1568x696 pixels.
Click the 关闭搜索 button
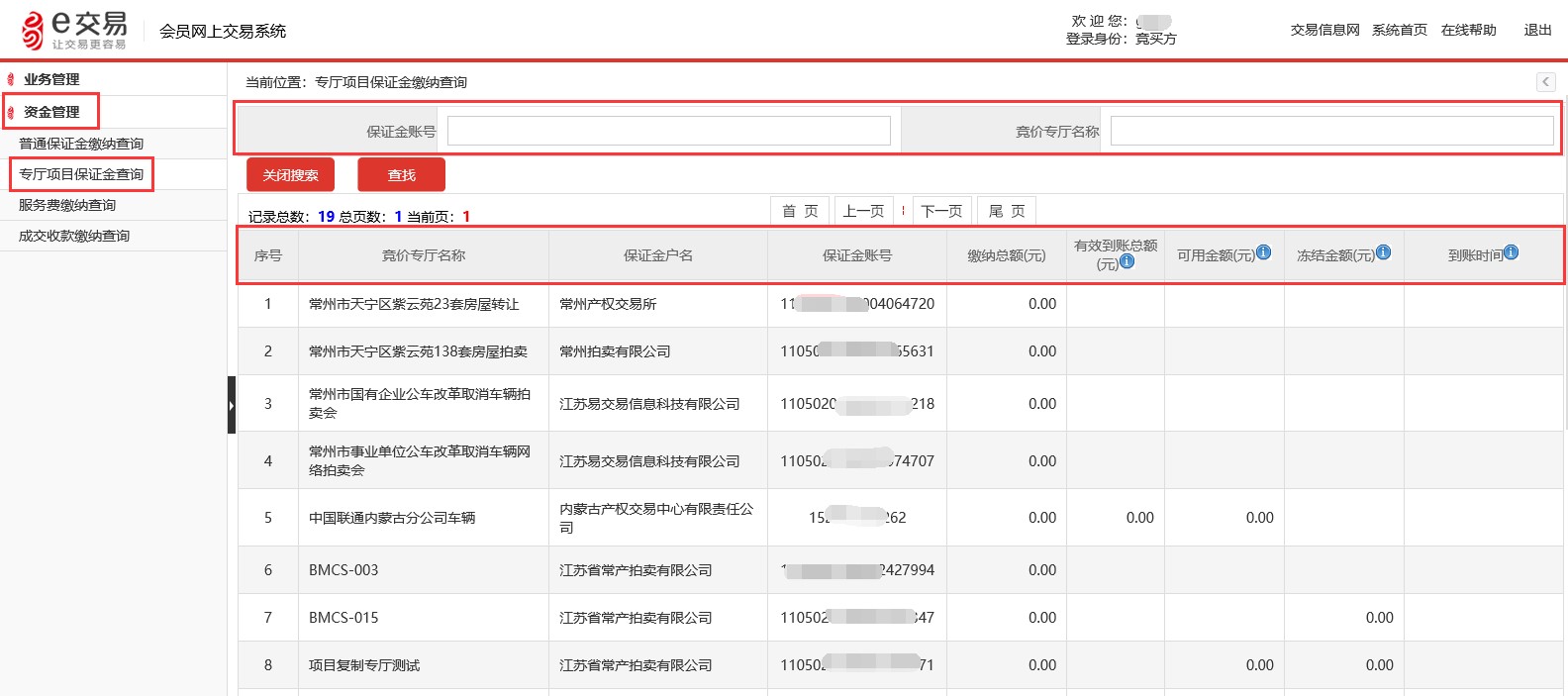point(290,175)
